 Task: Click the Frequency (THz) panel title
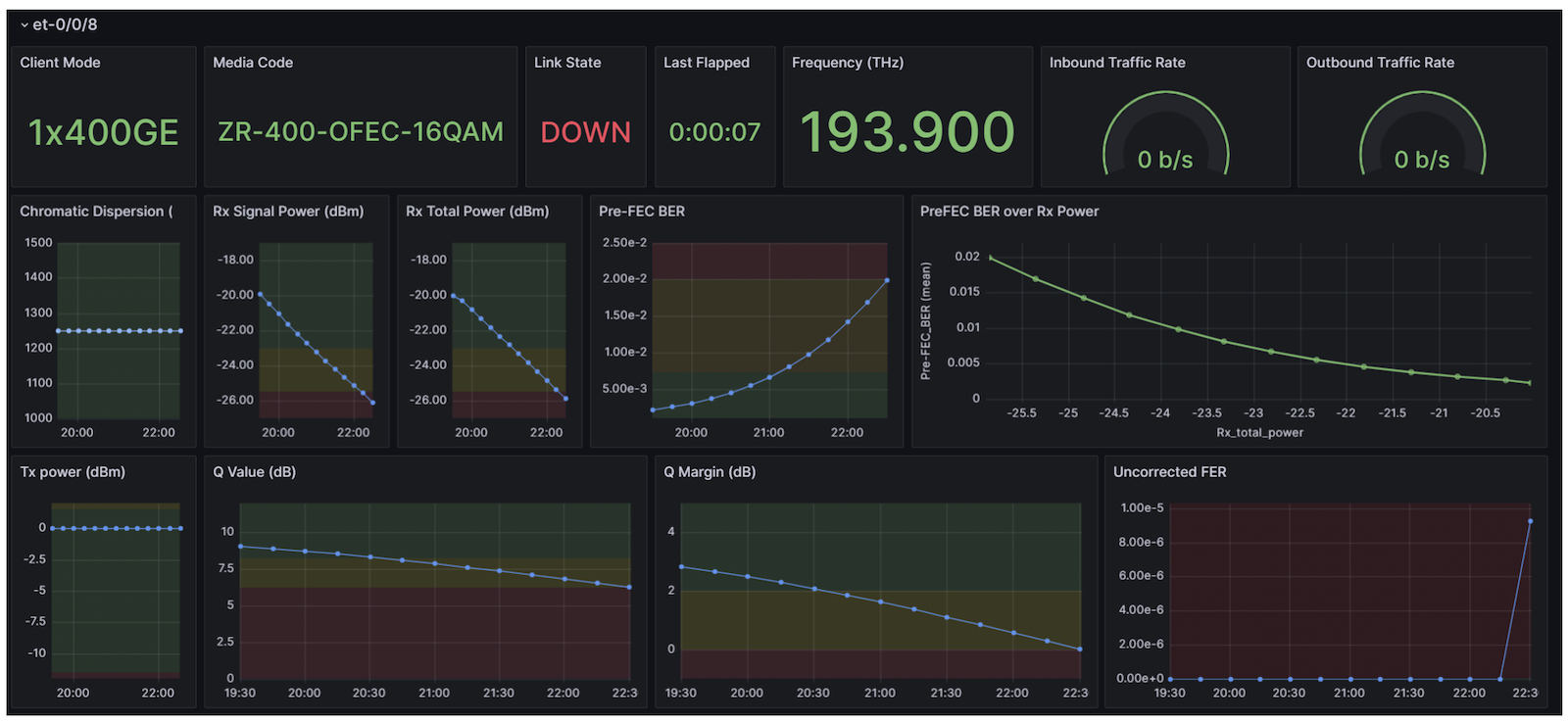[x=848, y=63]
